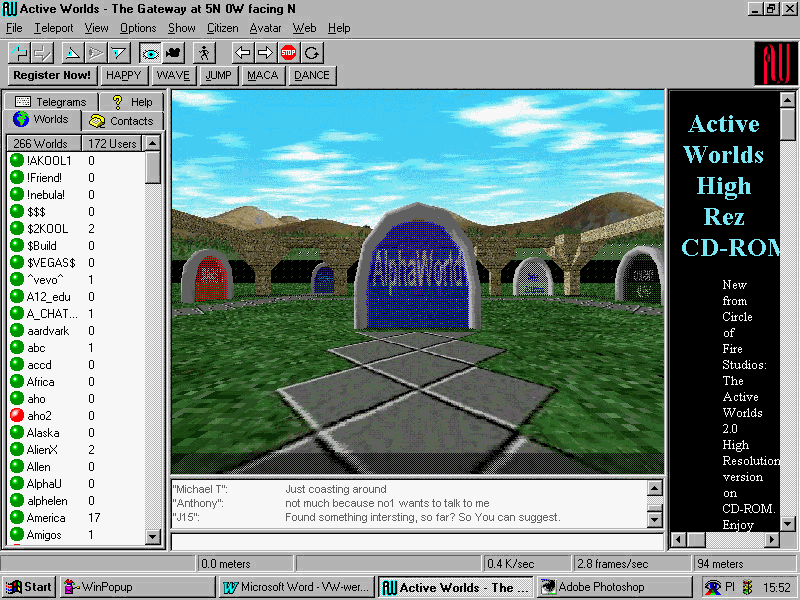Switch to the Contacts tab
The image size is (800, 600).
click(x=122, y=121)
